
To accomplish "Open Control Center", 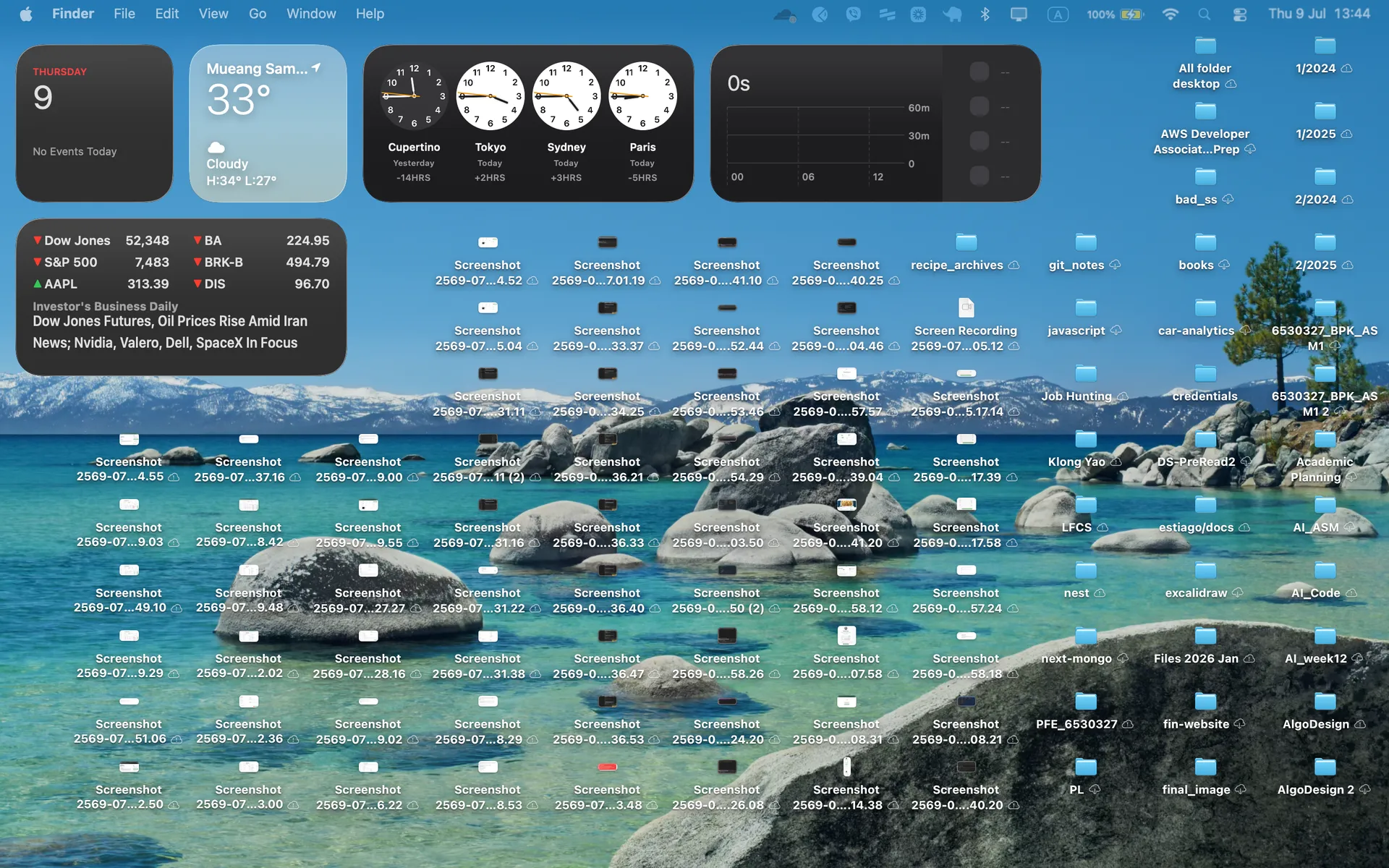I will click(1239, 14).
